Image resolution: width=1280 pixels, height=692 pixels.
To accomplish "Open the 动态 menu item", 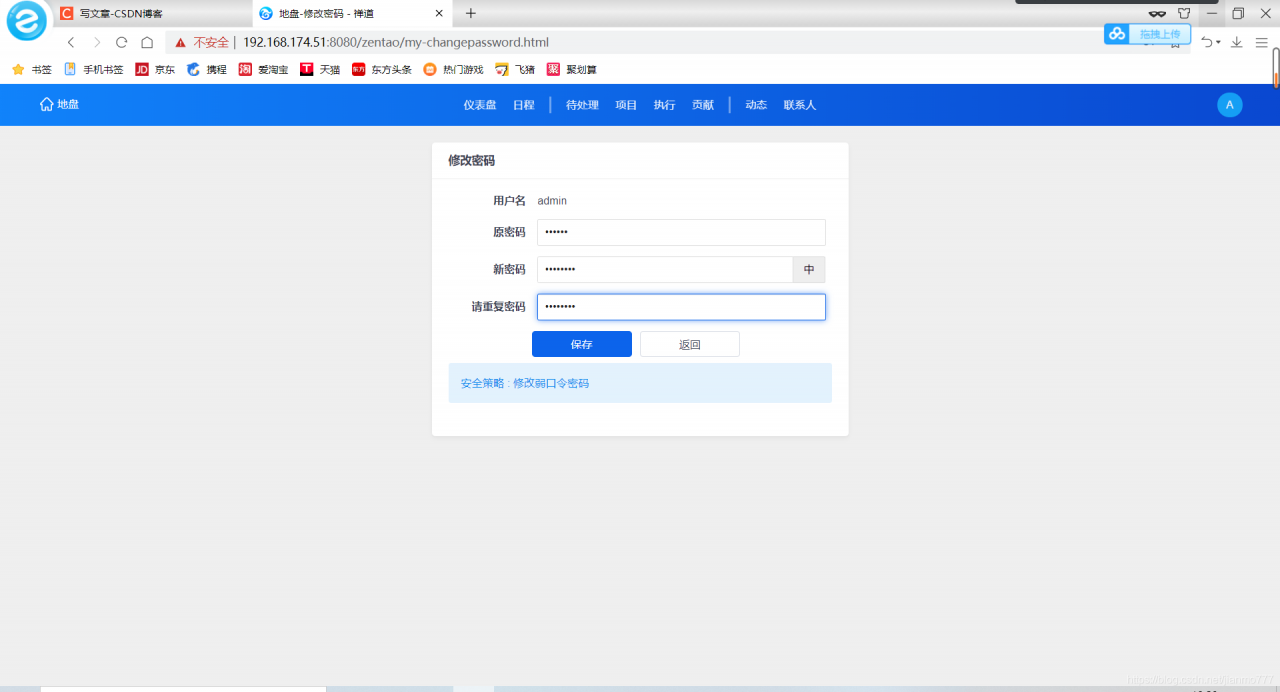I will (756, 105).
